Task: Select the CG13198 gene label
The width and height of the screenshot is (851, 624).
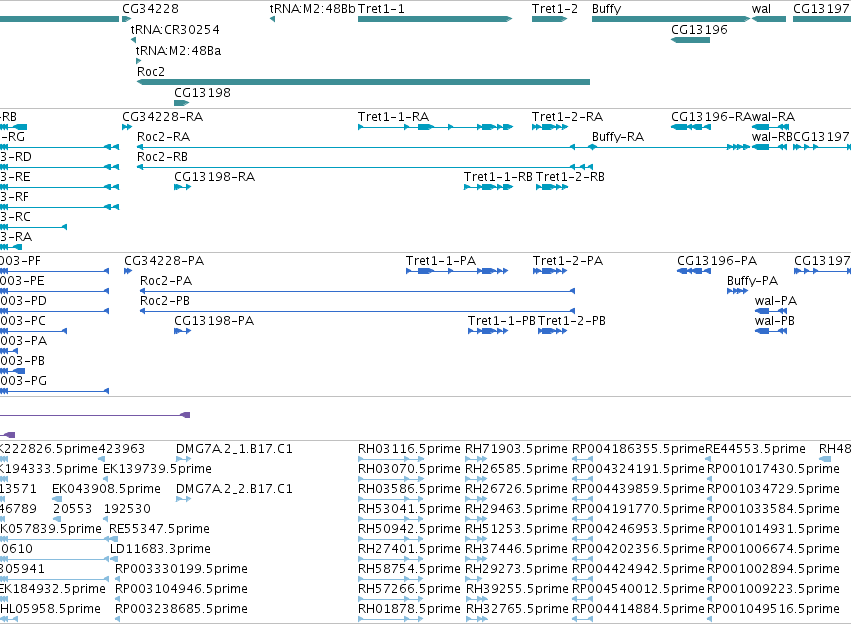Action: pyautogui.click(x=202, y=92)
